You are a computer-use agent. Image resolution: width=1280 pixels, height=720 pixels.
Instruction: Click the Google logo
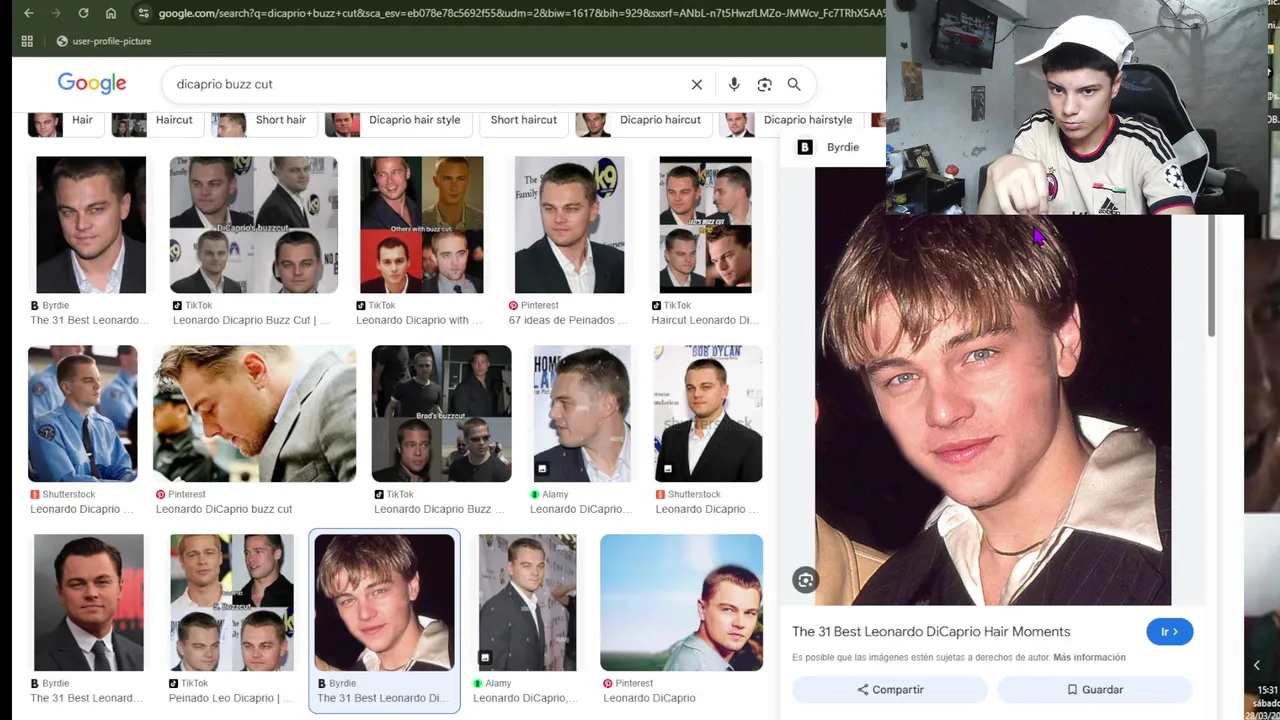[x=92, y=84]
